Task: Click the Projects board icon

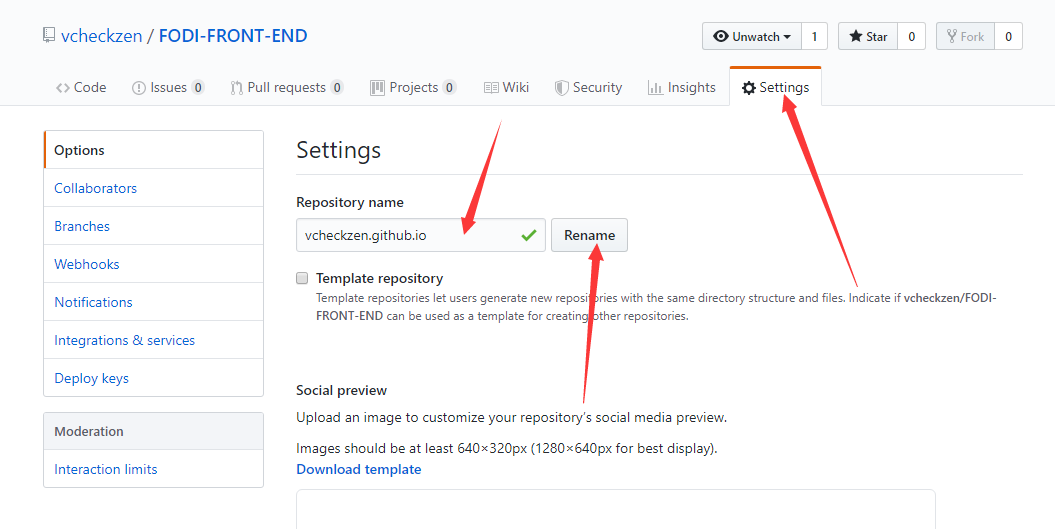Action: pos(377,87)
